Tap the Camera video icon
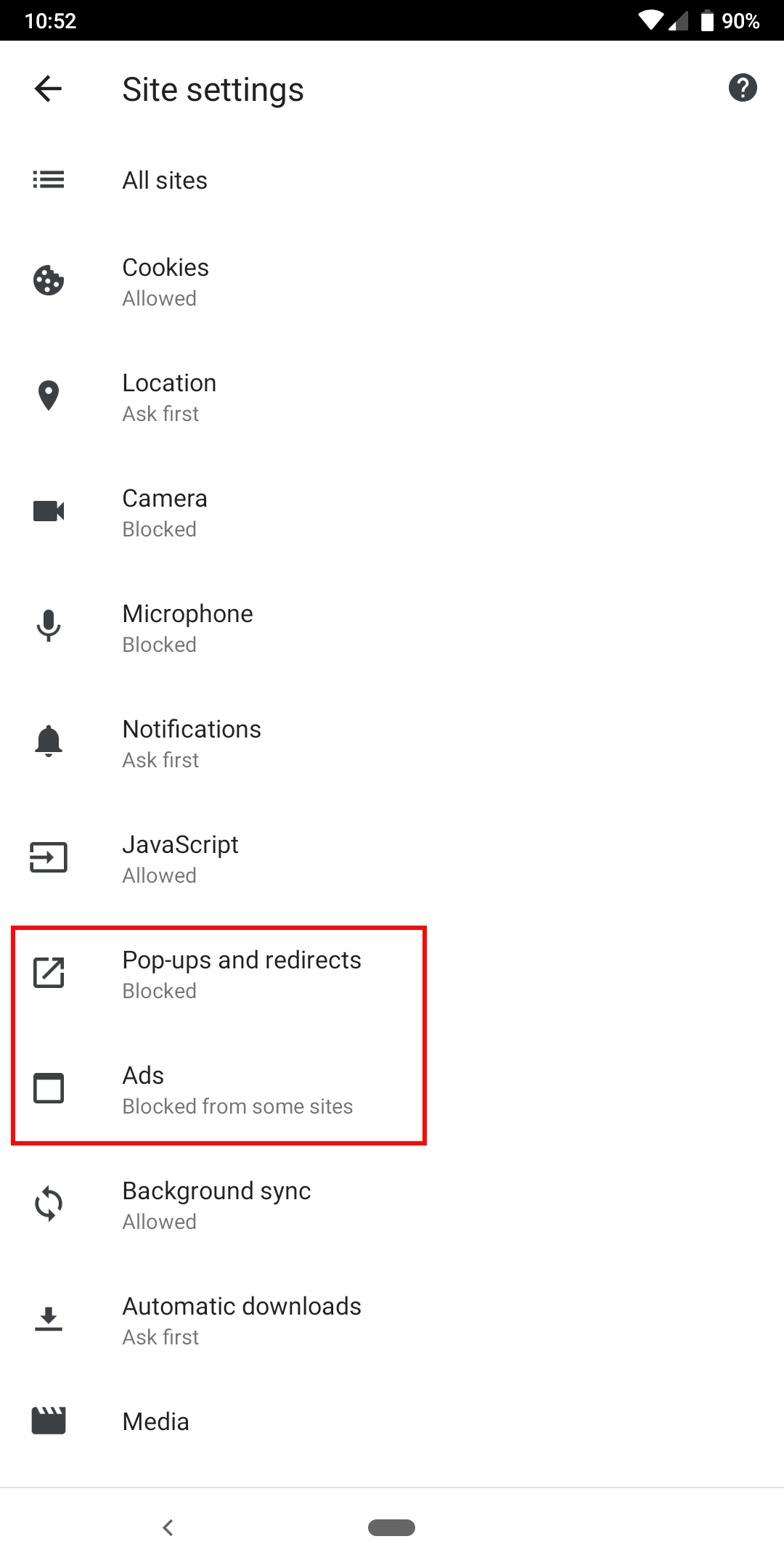 [x=49, y=511]
